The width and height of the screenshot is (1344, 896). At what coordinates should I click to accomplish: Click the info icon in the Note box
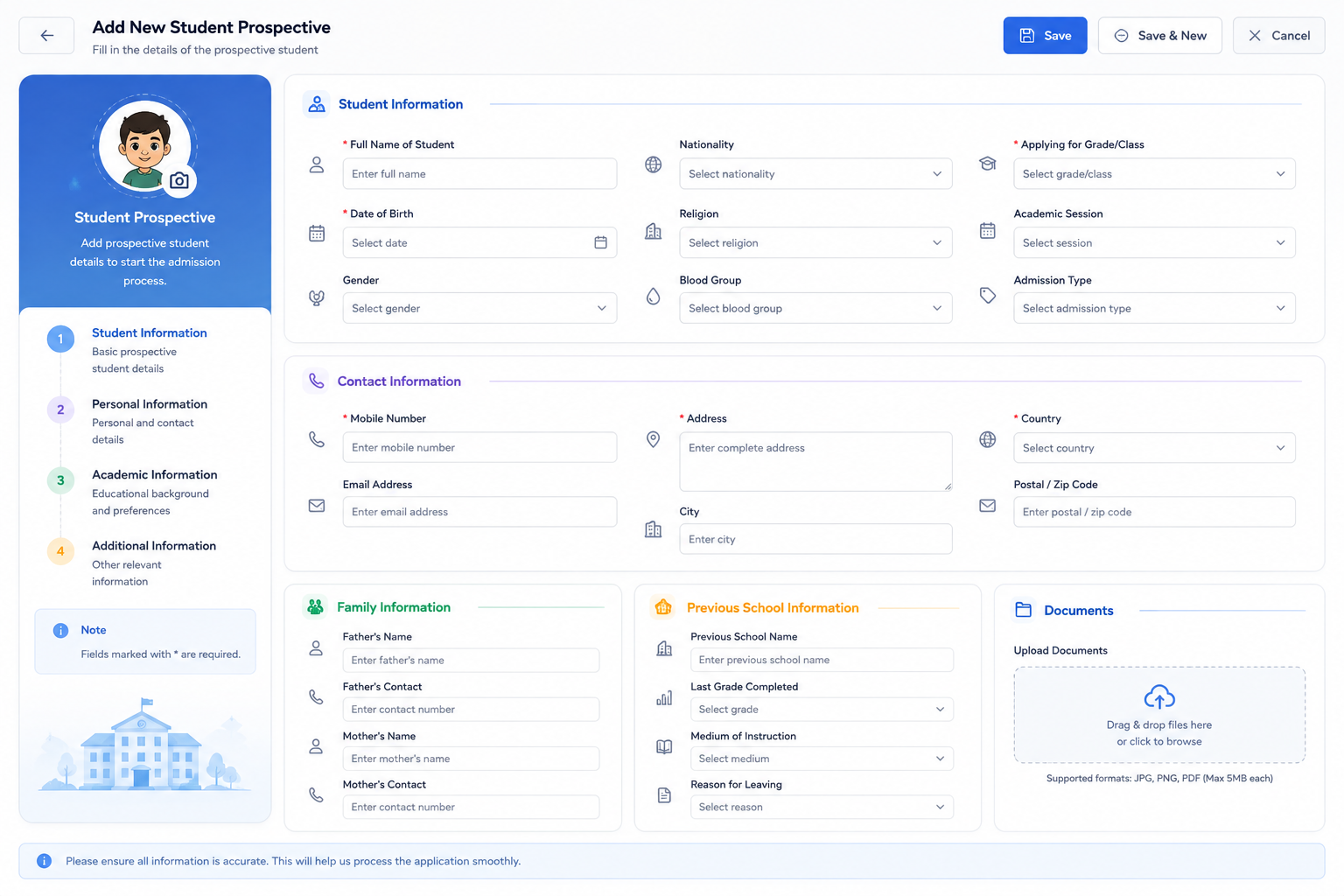(60, 631)
